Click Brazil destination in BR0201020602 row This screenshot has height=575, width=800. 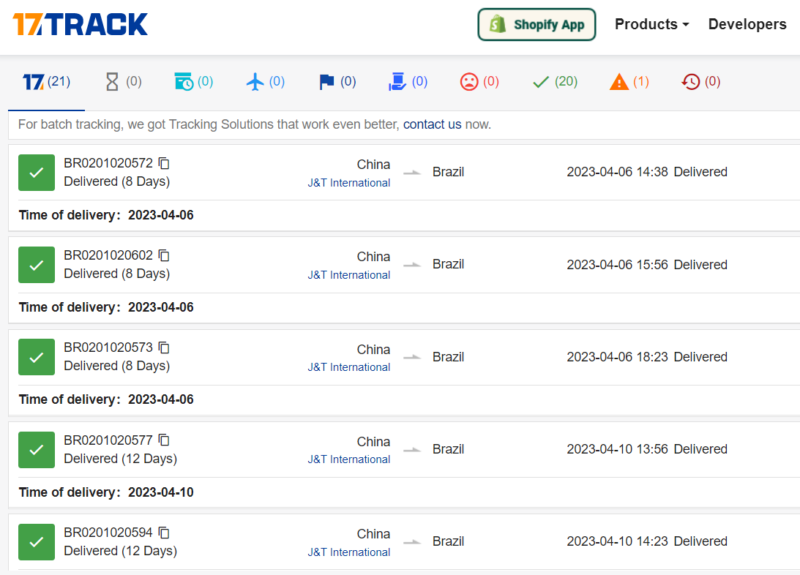tap(448, 264)
